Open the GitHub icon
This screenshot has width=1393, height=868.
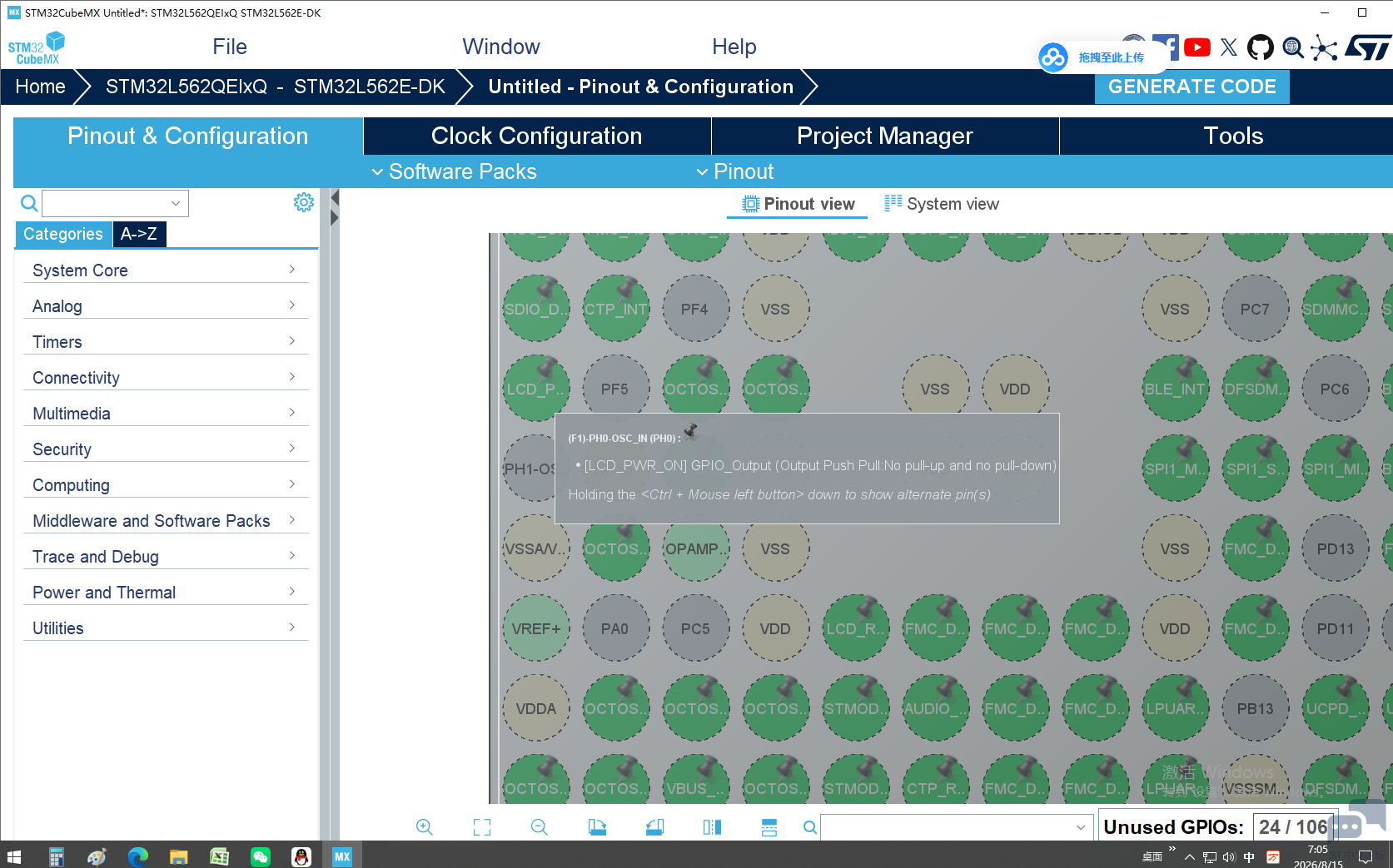pos(1261,47)
